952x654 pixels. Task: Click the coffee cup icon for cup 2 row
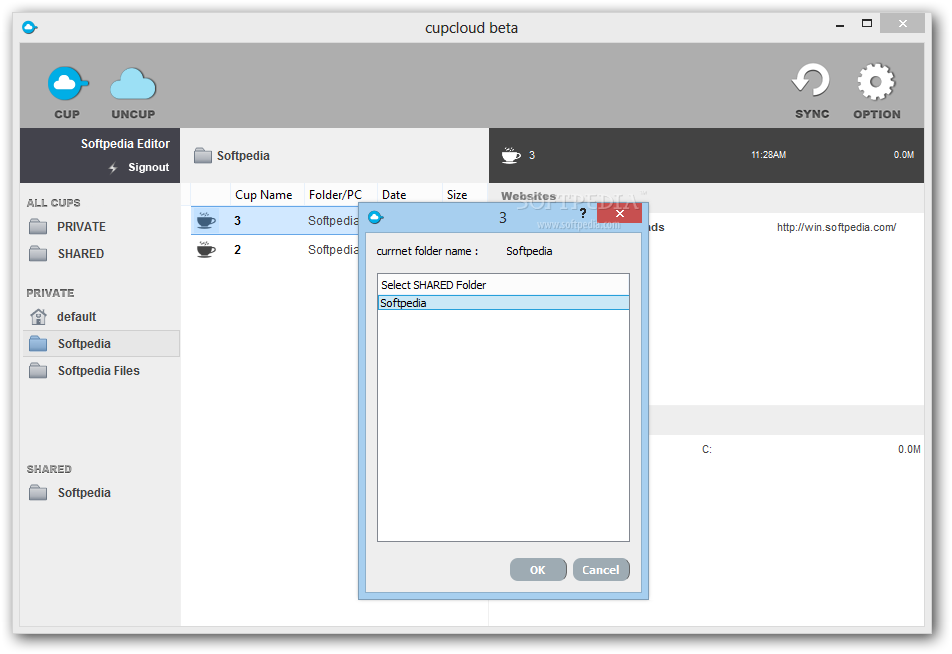point(206,250)
